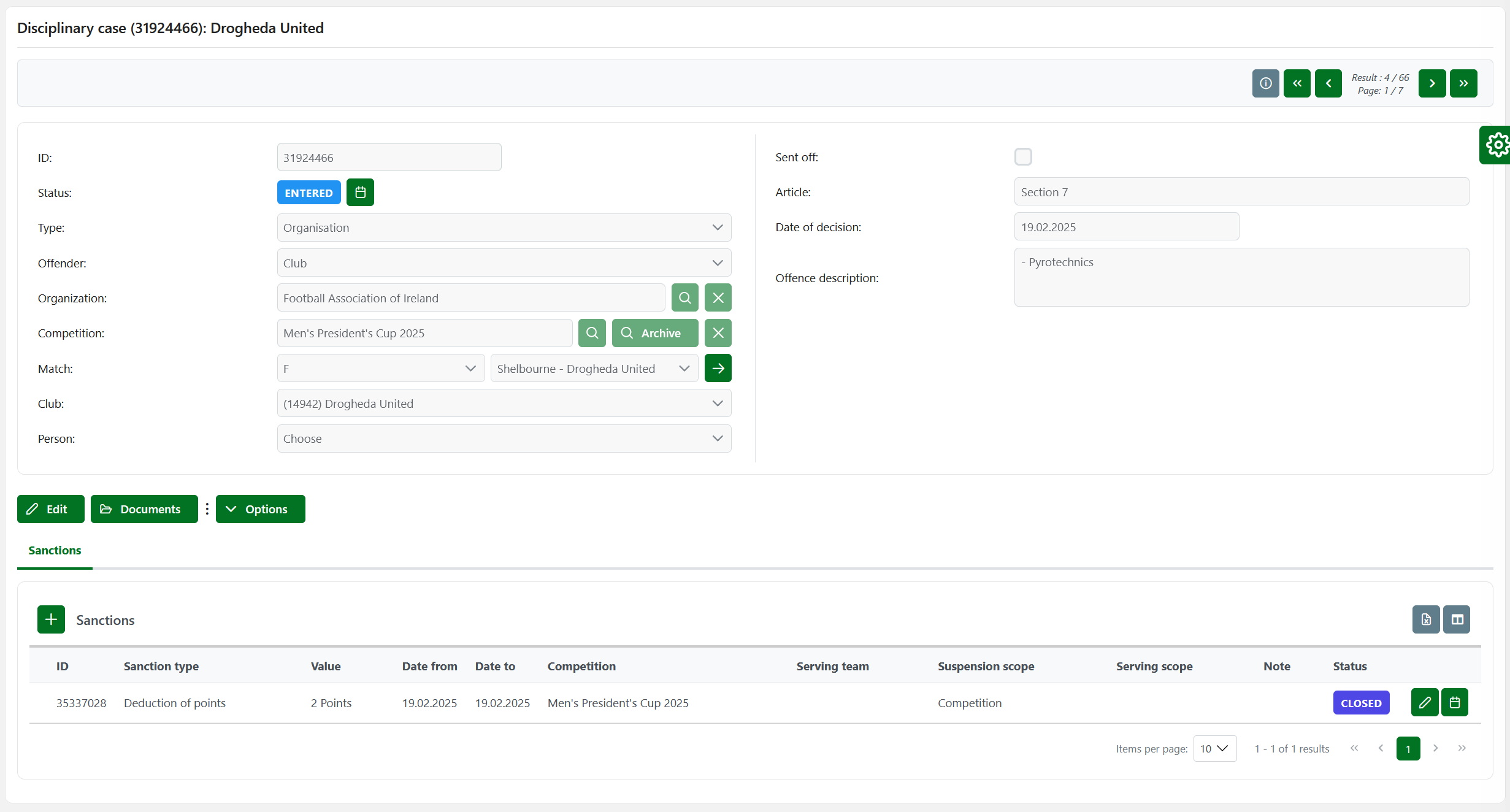The image size is (1510, 812).
Task: Click the Archive search button
Action: pos(654,333)
